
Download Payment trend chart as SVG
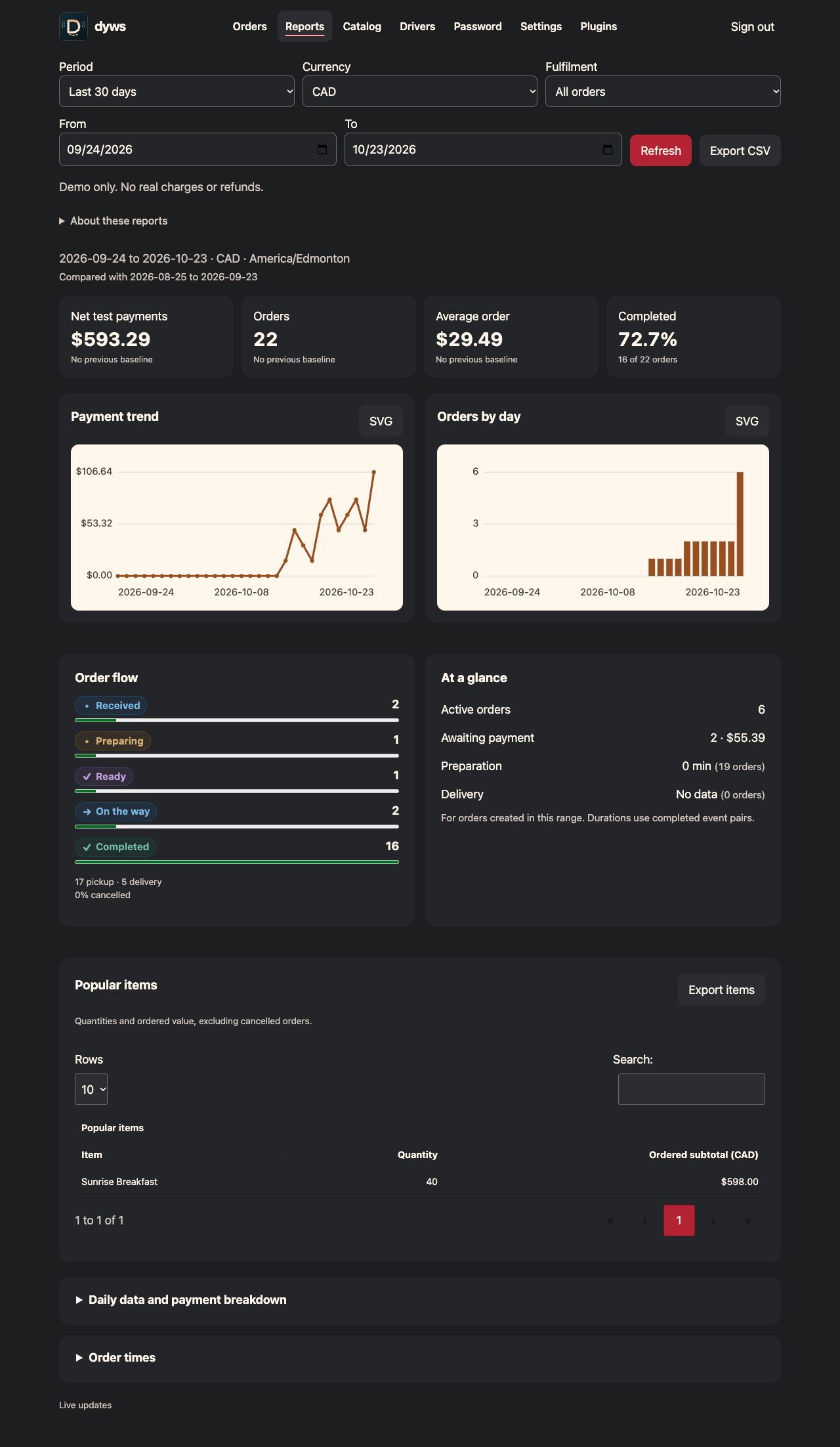point(381,421)
